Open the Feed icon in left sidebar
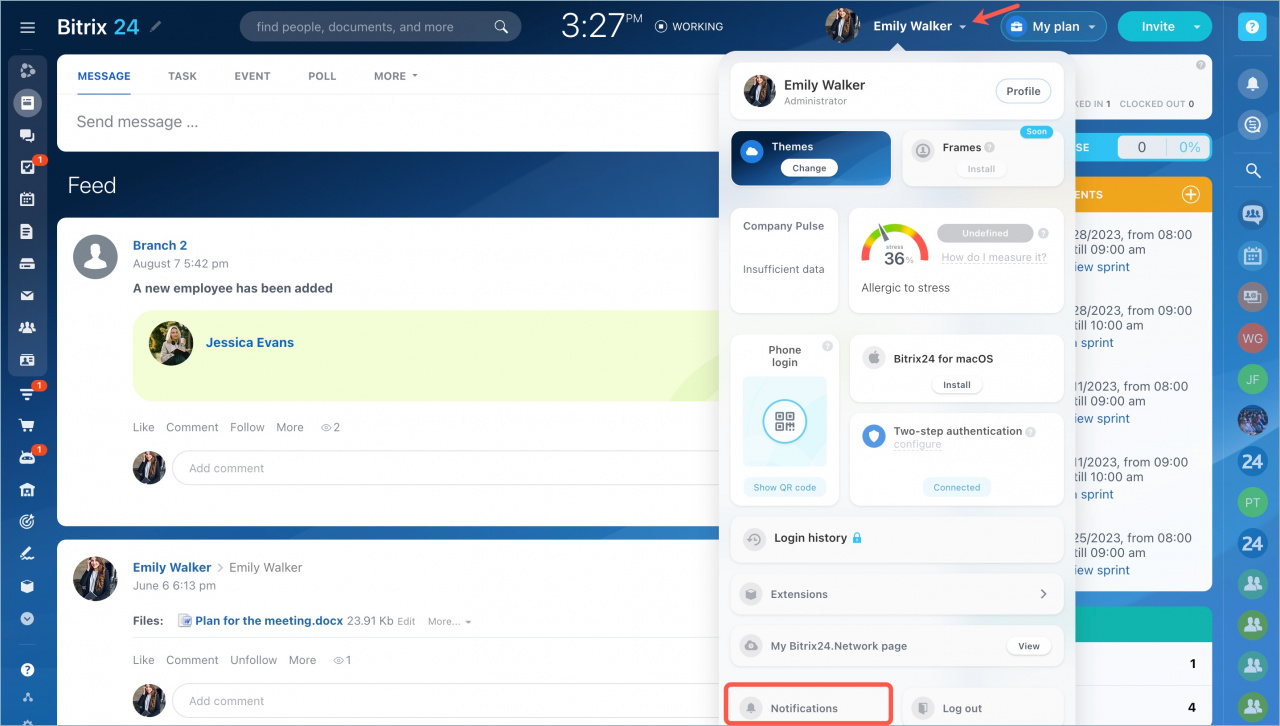Viewport: 1280px width, 726px height. pyautogui.click(x=28, y=102)
